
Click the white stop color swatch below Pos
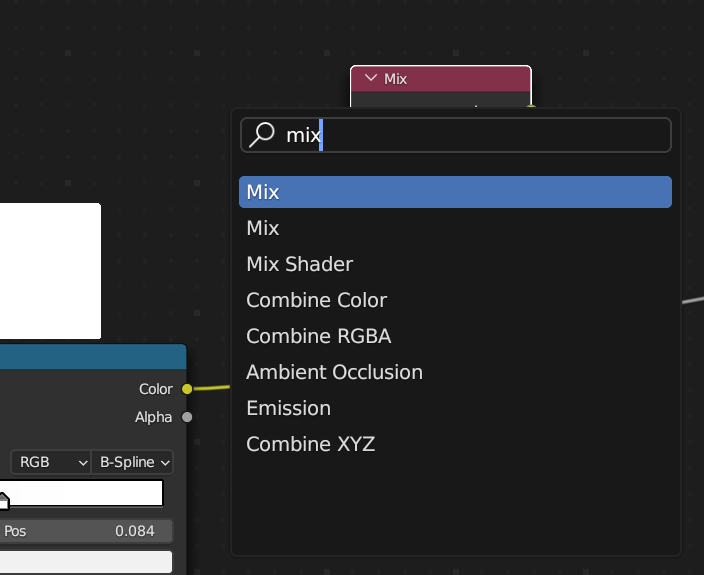[x=86, y=562]
